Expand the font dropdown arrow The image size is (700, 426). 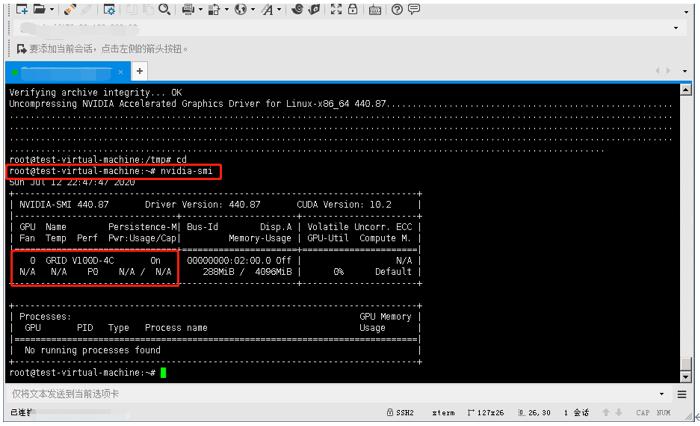(279, 9)
